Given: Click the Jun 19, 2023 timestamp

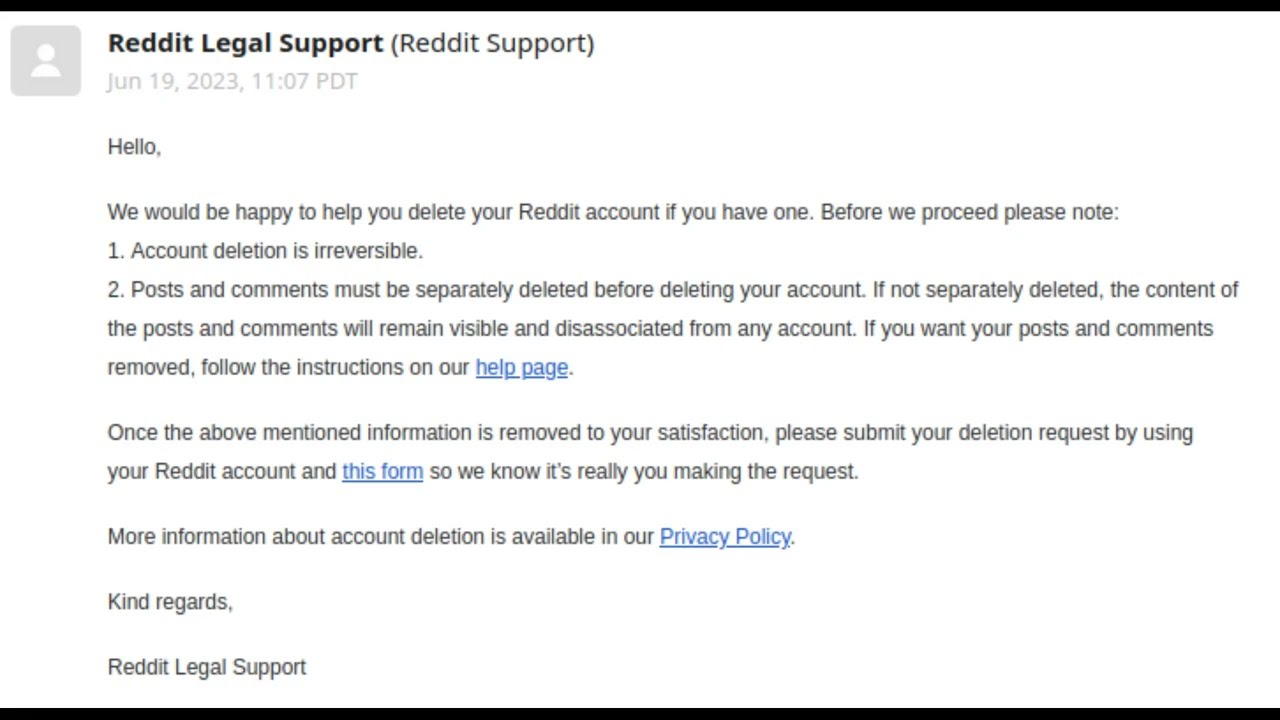Looking at the screenshot, I should (232, 81).
